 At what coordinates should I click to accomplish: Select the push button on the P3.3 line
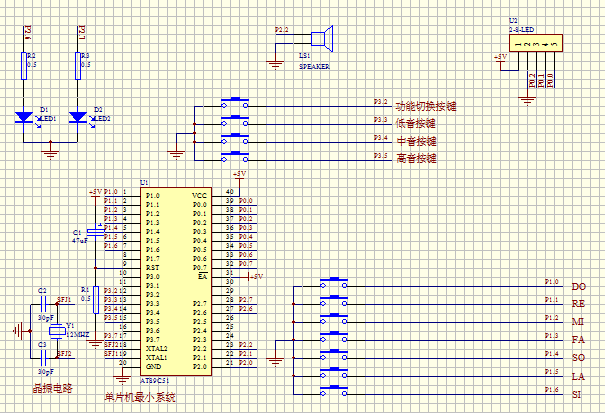[235, 122]
